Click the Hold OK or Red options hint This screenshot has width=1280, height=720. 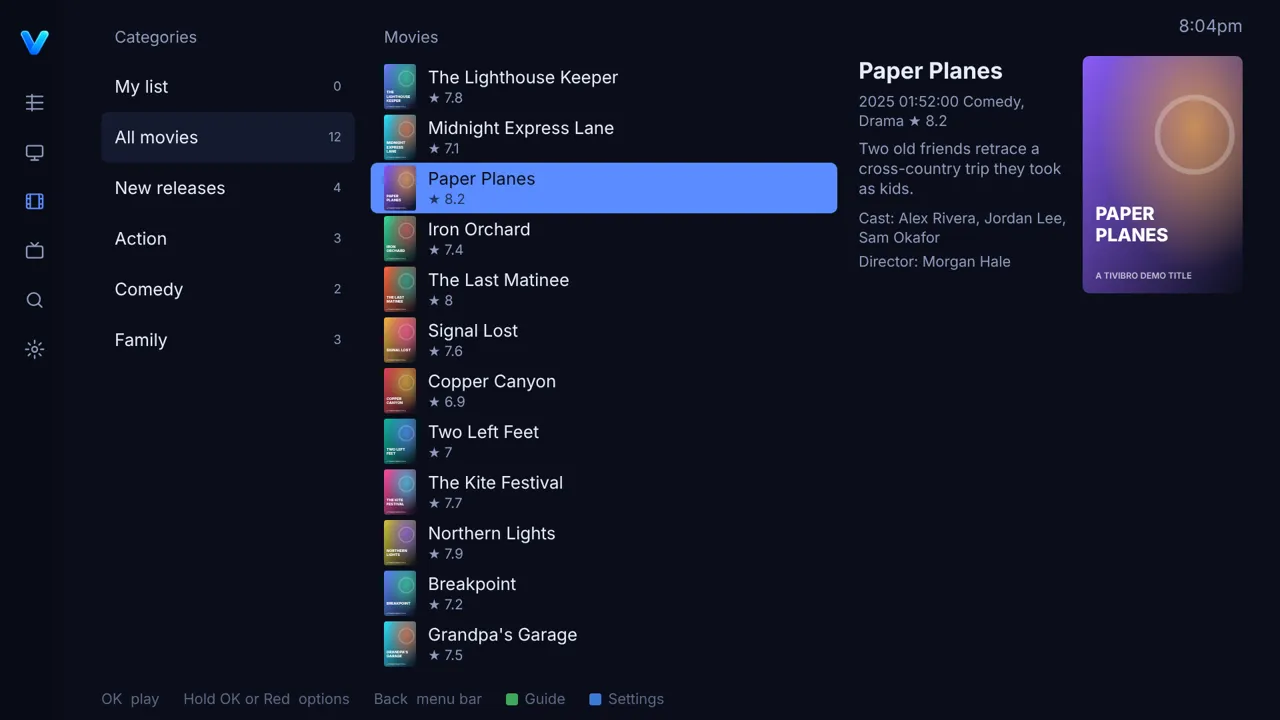point(266,699)
